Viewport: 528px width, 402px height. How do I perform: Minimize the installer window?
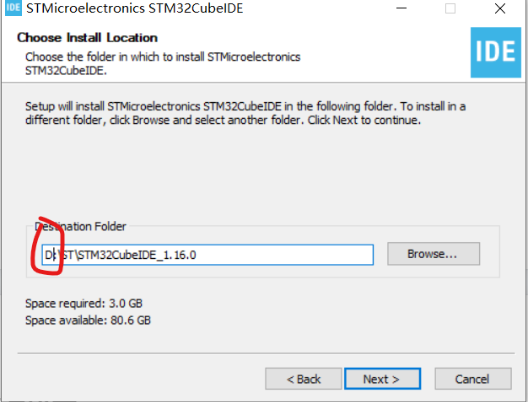pos(401,8)
